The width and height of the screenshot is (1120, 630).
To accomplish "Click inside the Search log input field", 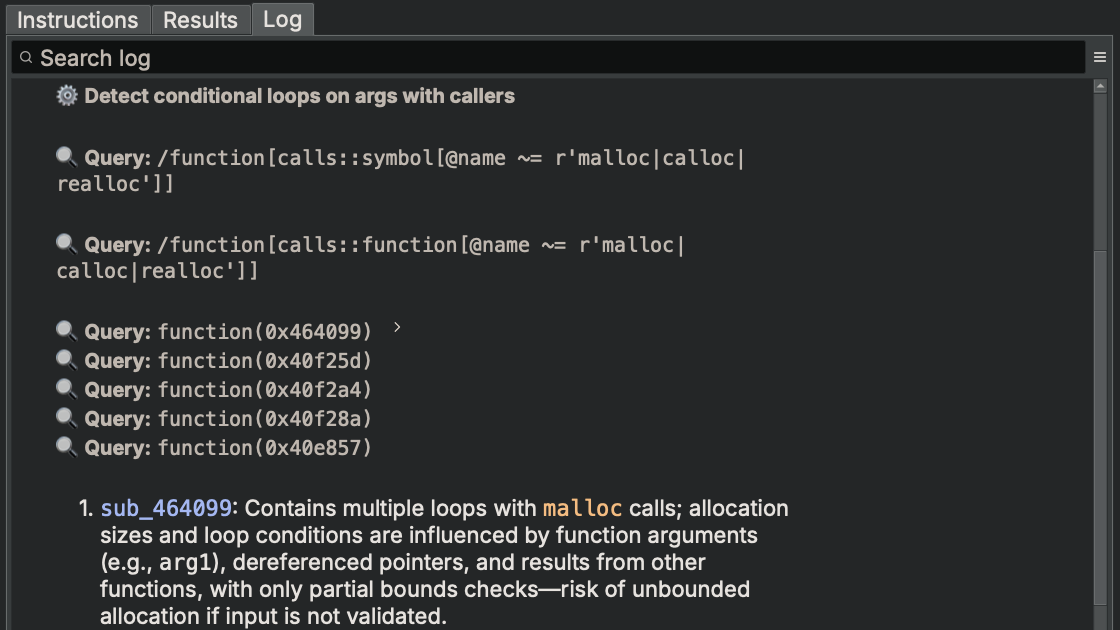I will (400, 58).
